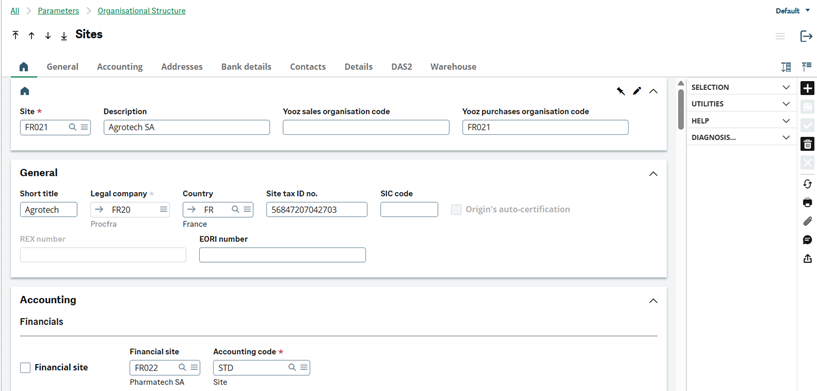This screenshot has width=817, height=391.
Task: Click the paperclip attachment icon
Action: (807, 221)
